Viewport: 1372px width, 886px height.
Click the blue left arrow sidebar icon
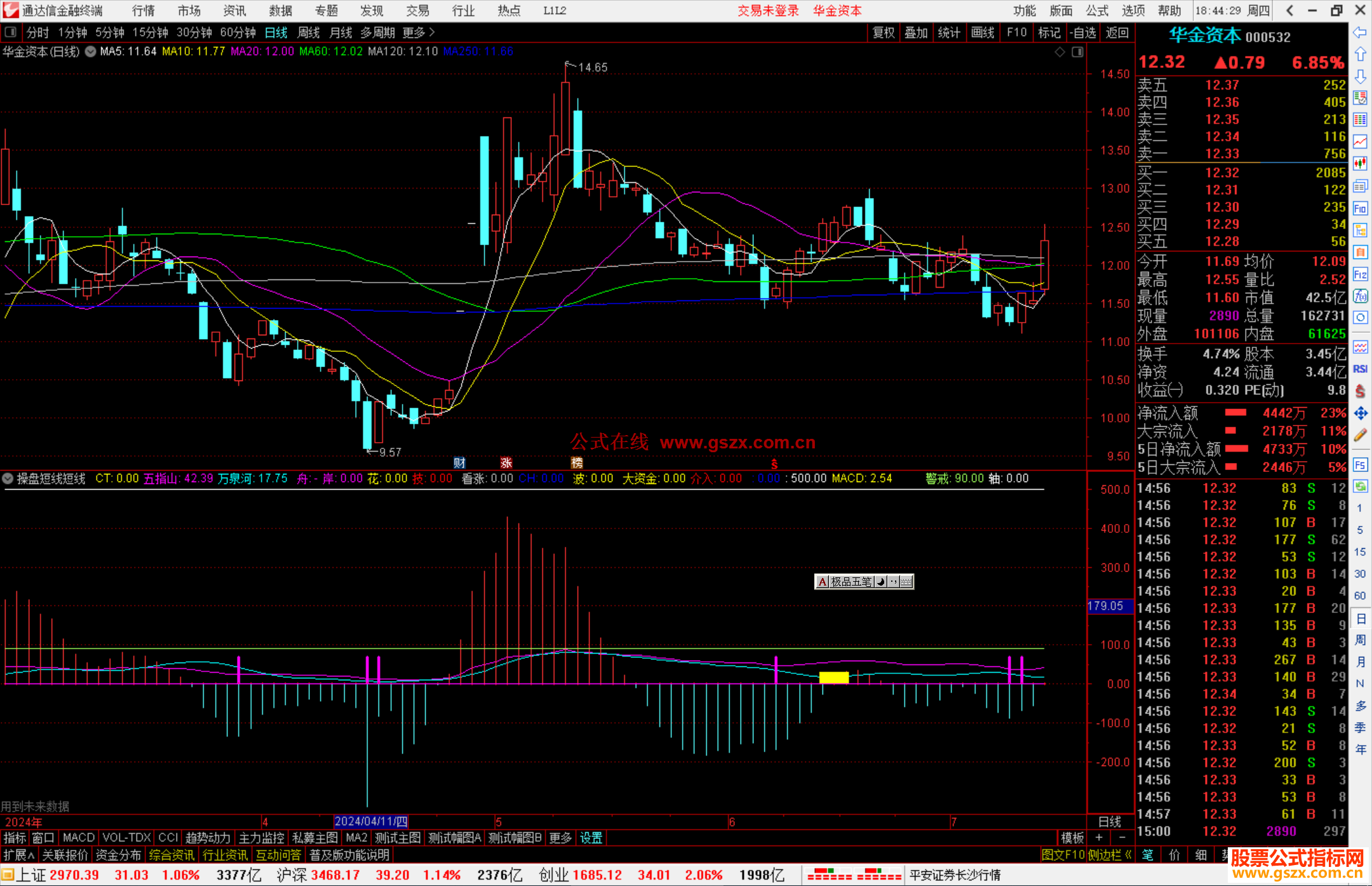click(1360, 32)
